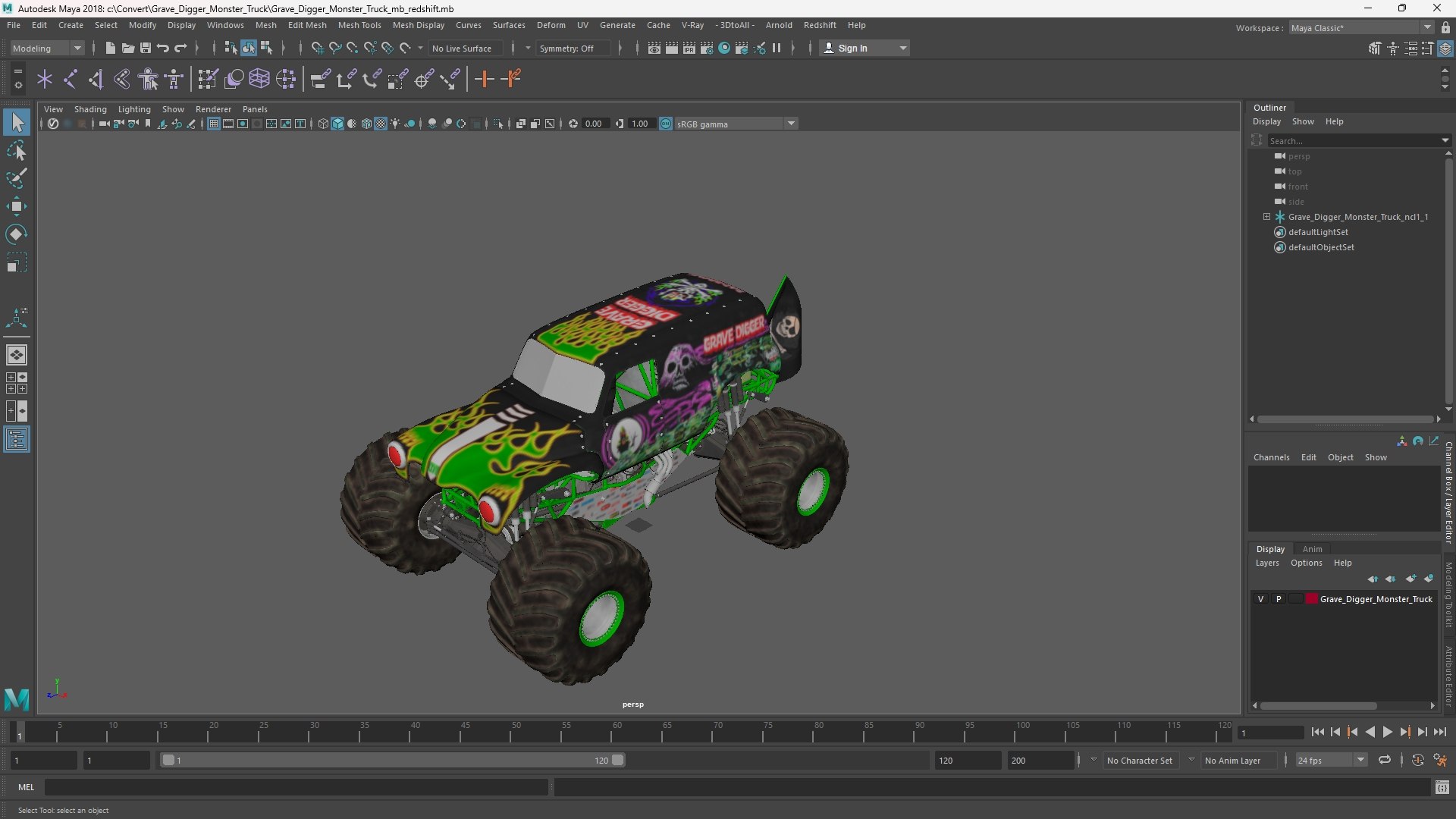This screenshot has width=1456, height=819.
Task: Click the Outliner horizontal scrollbar
Action: coord(1345,419)
